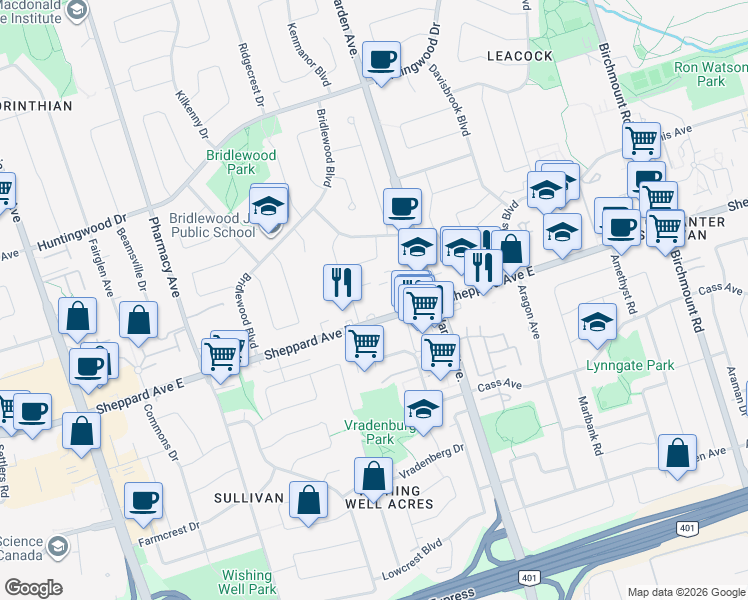The image size is (748, 600).
Task: Click the front grocery cart in the Warden-Sheppard cluster
Action: tap(423, 308)
